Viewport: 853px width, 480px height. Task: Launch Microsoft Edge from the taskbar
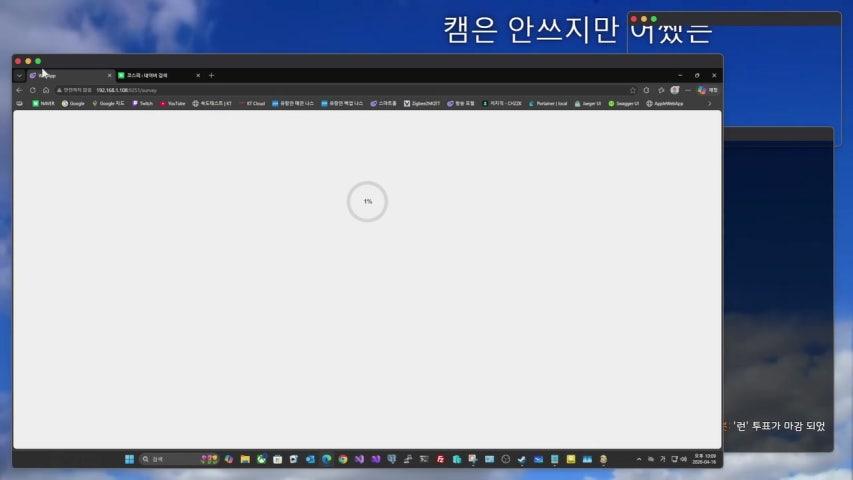pos(326,459)
